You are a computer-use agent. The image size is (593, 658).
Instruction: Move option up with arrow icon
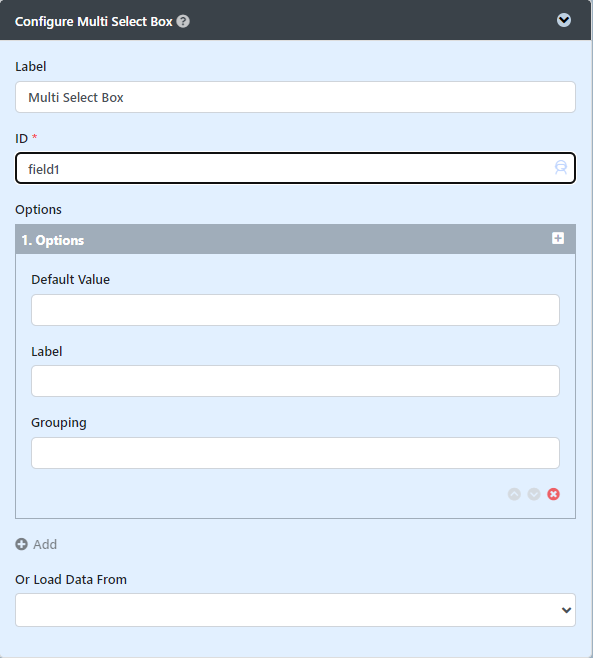tap(514, 494)
